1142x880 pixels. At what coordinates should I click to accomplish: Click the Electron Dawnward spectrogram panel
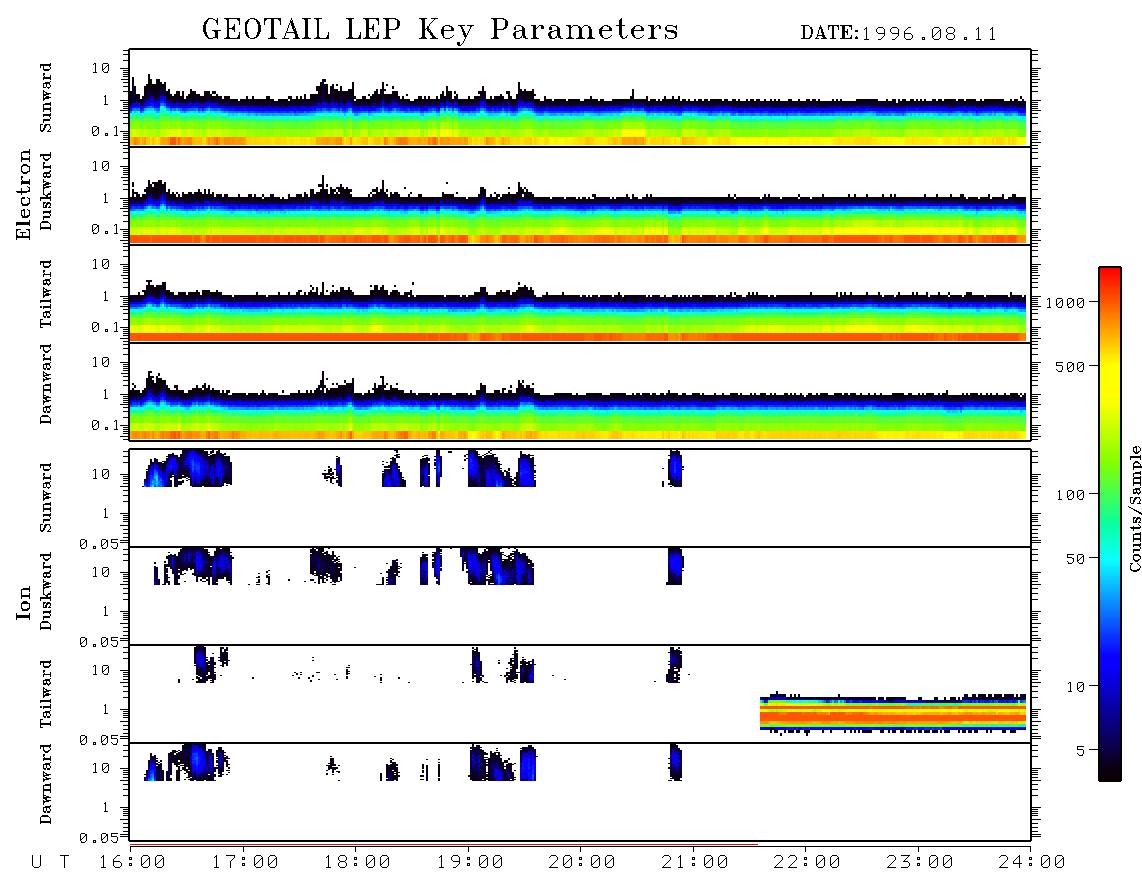[x=580, y=391]
